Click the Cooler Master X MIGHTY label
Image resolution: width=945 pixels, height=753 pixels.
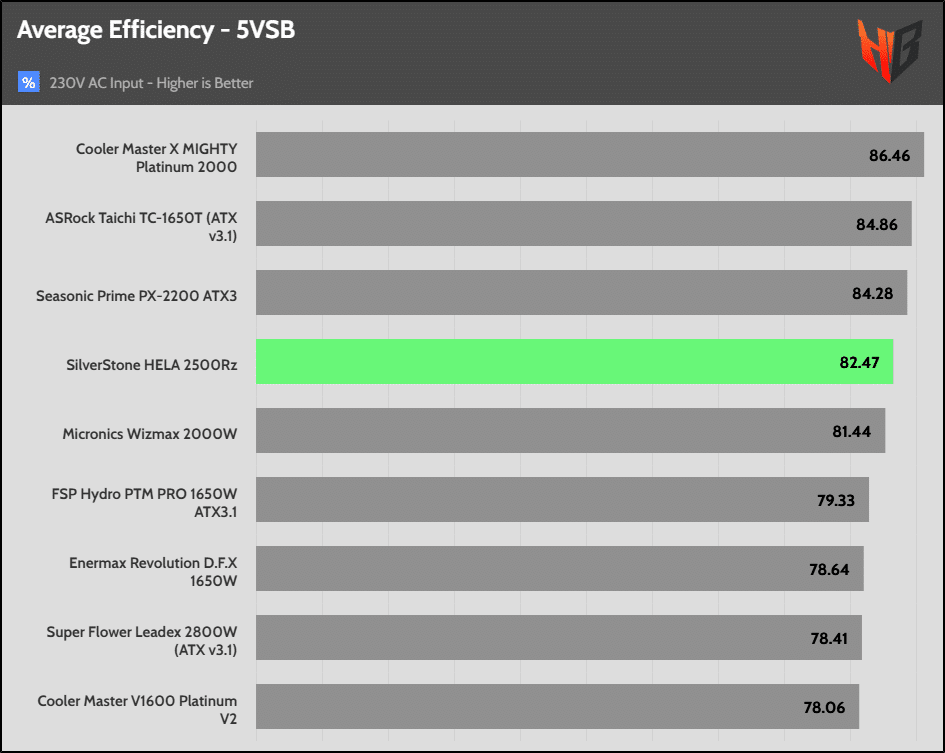point(156,158)
